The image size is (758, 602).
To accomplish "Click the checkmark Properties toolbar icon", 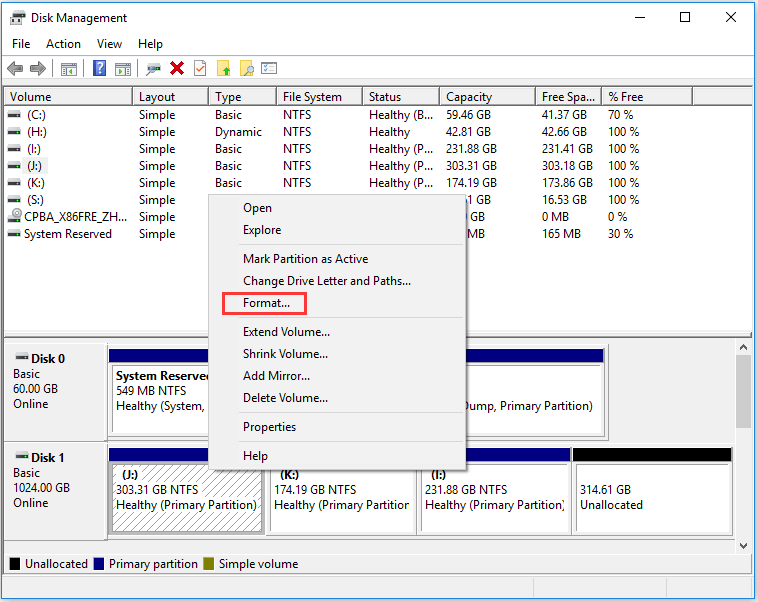I will click(x=200, y=68).
